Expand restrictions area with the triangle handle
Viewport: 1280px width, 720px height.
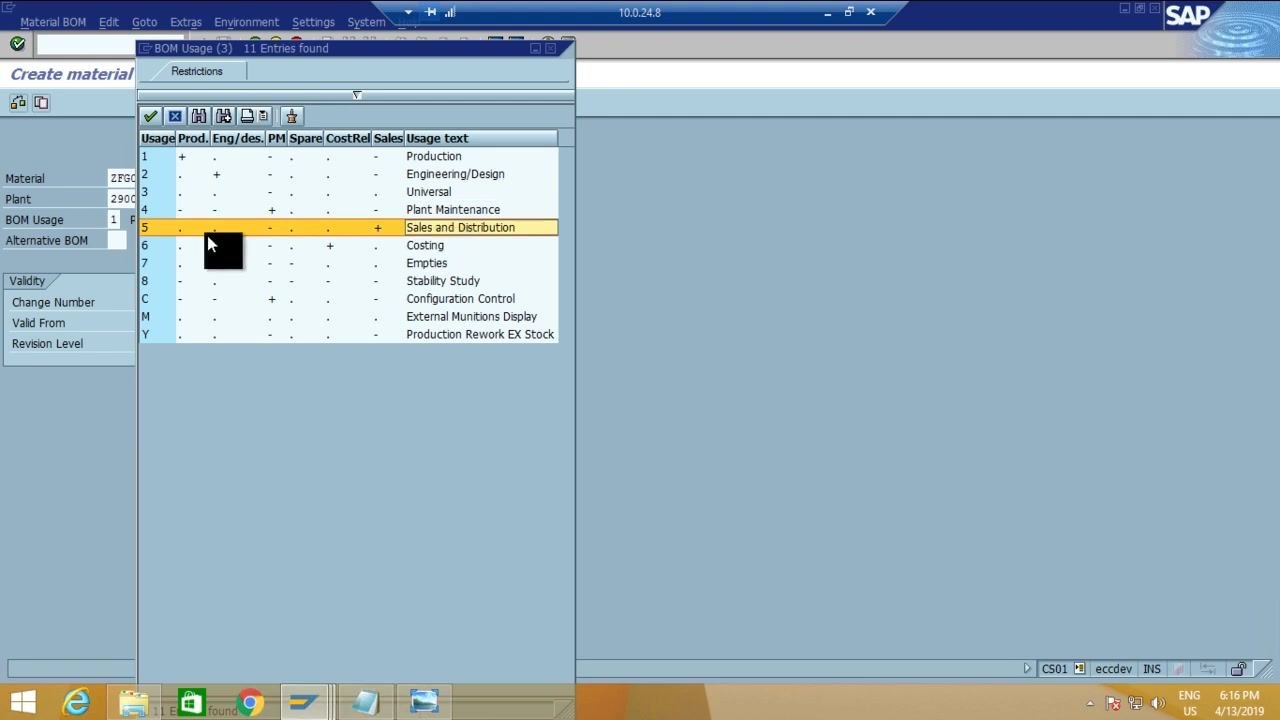356,95
